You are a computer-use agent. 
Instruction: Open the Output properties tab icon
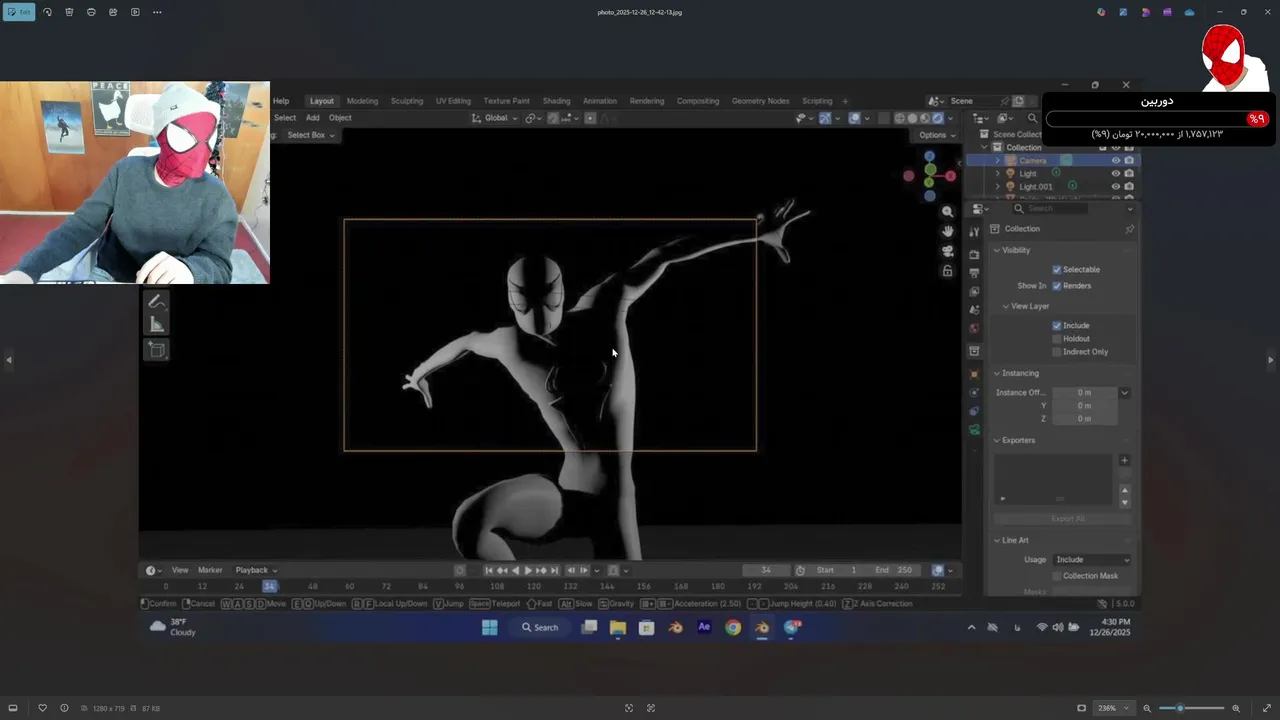pos(974,273)
